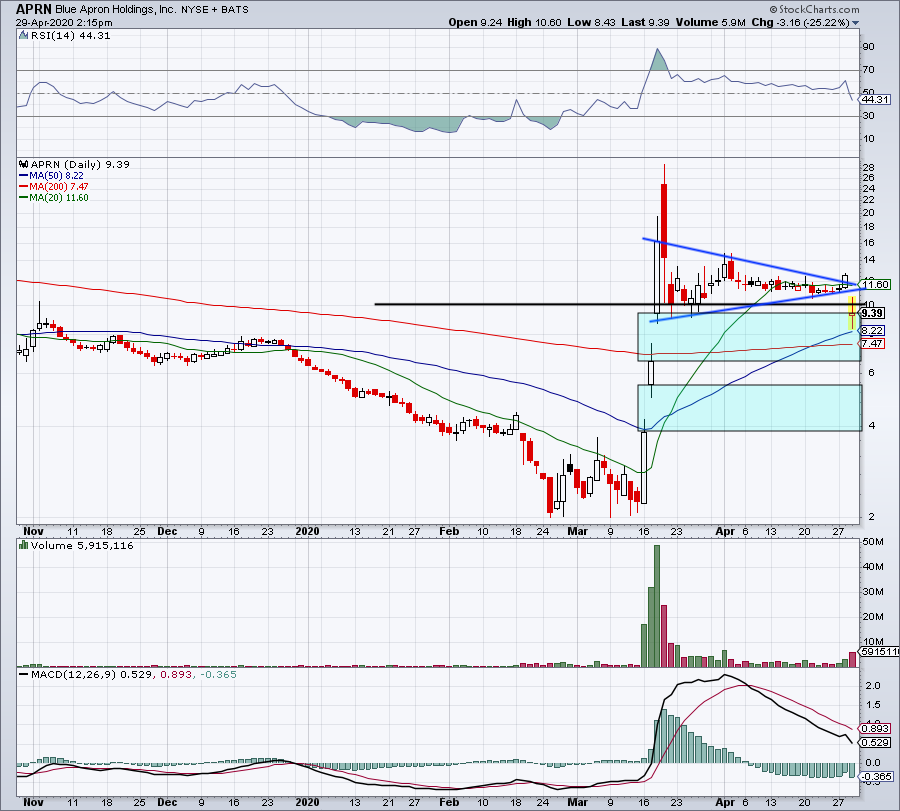Click the tallest green volume bar
The height and width of the screenshot is (811, 900).
coord(657,606)
